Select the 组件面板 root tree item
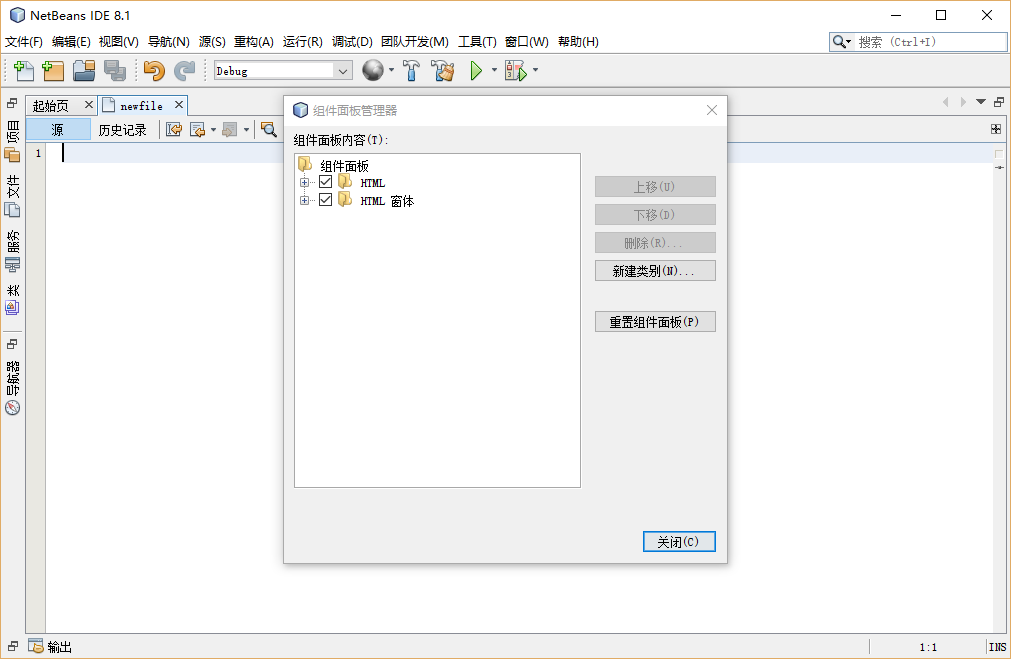 point(344,166)
